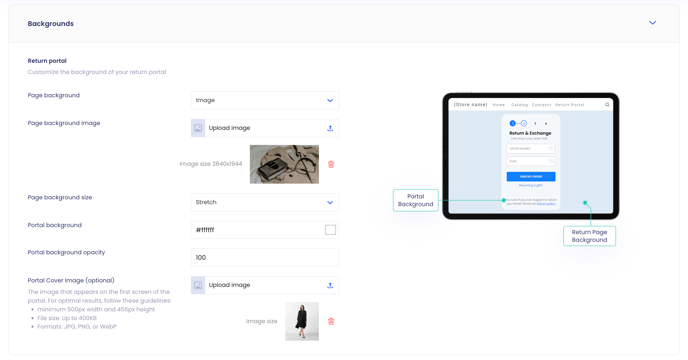
Task: Open the Page background size dropdown
Action: [x=265, y=202]
